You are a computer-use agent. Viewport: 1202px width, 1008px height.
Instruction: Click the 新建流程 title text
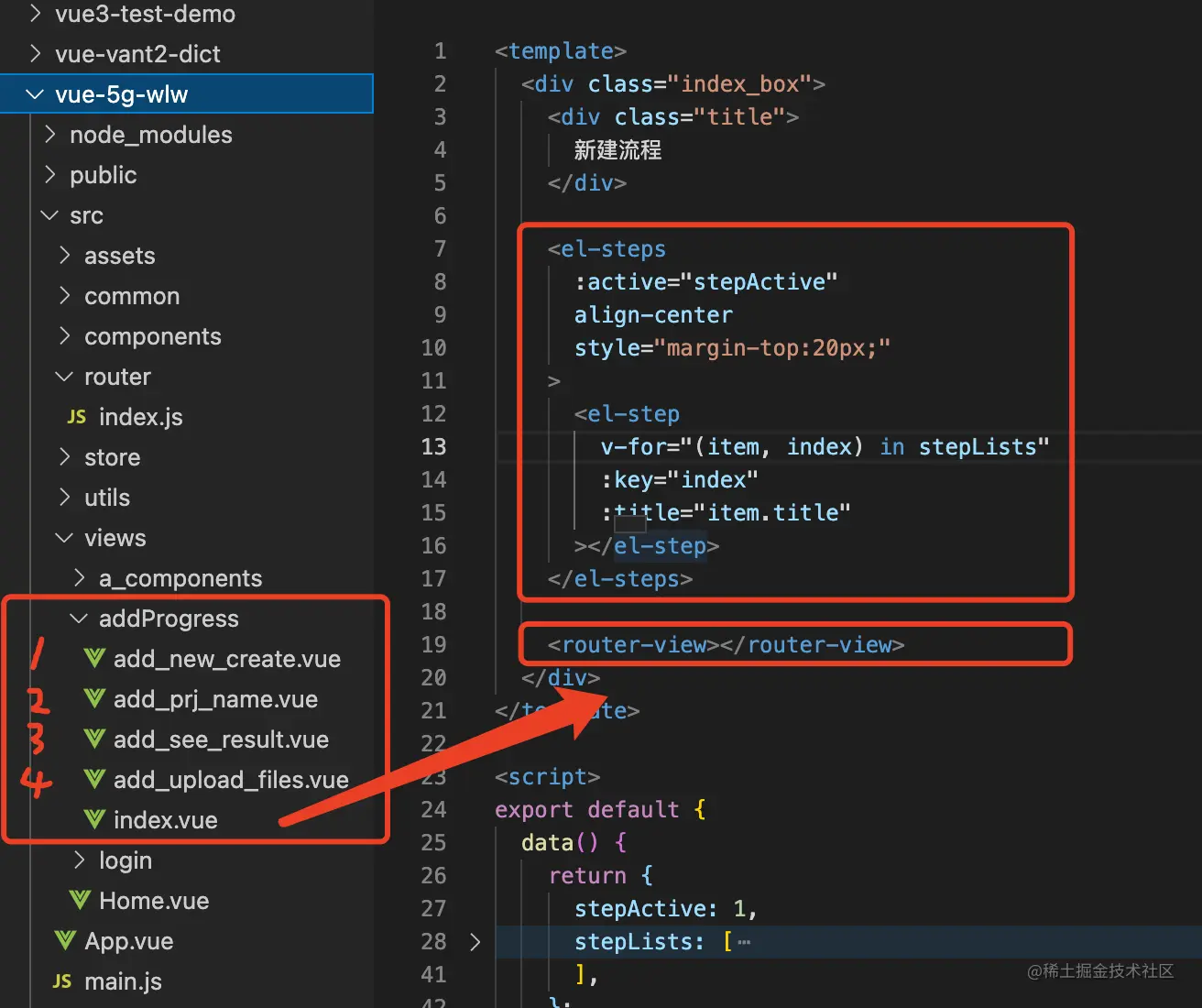click(617, 149)
